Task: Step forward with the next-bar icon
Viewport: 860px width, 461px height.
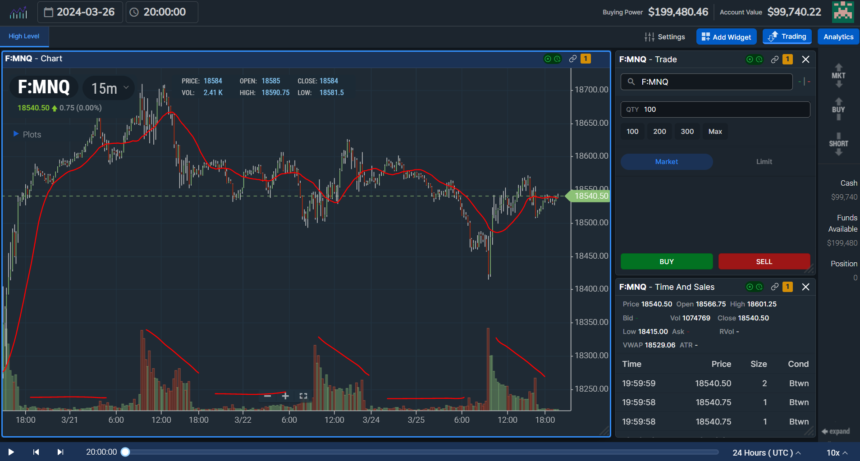Action: [61, 452]
